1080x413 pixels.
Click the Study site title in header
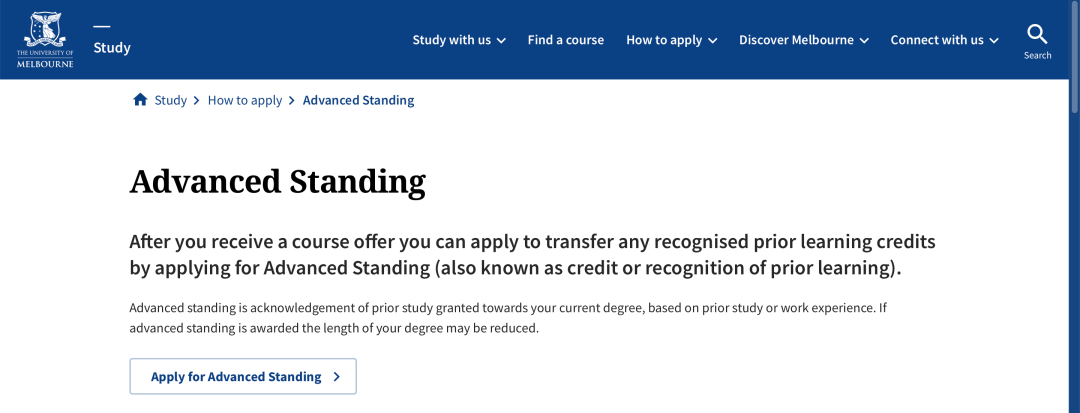112,47
